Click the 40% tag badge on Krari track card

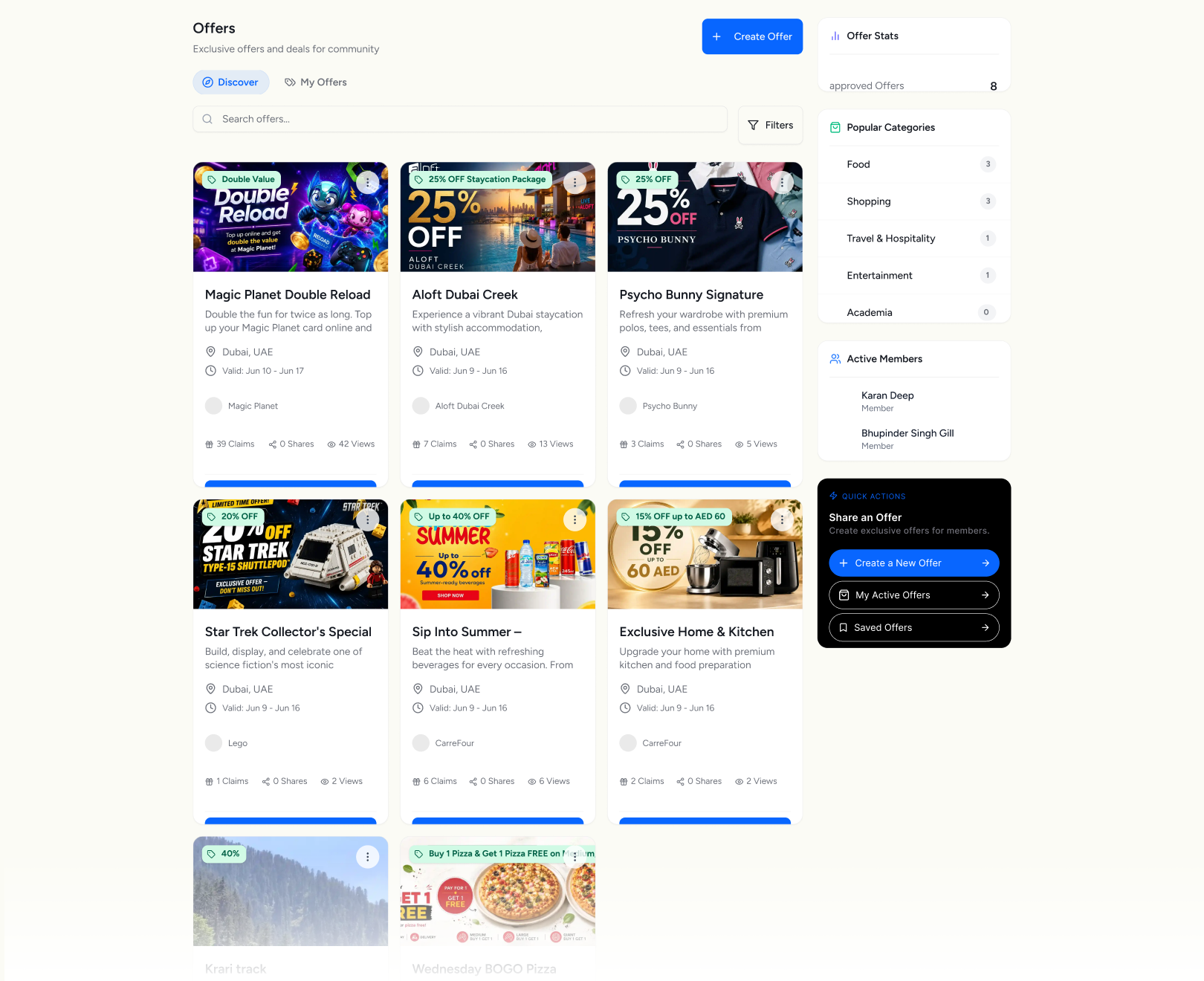tap(224, 854)
